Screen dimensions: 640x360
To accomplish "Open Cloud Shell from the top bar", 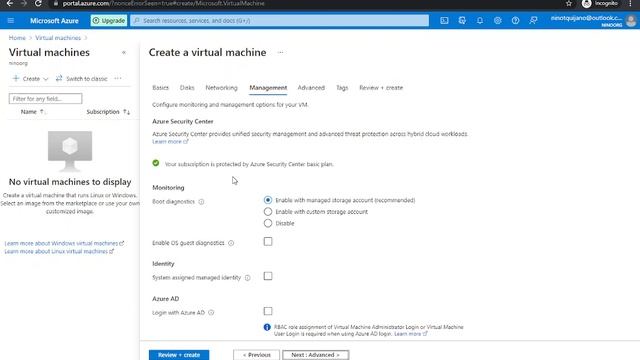I will [x=444, y=20].
